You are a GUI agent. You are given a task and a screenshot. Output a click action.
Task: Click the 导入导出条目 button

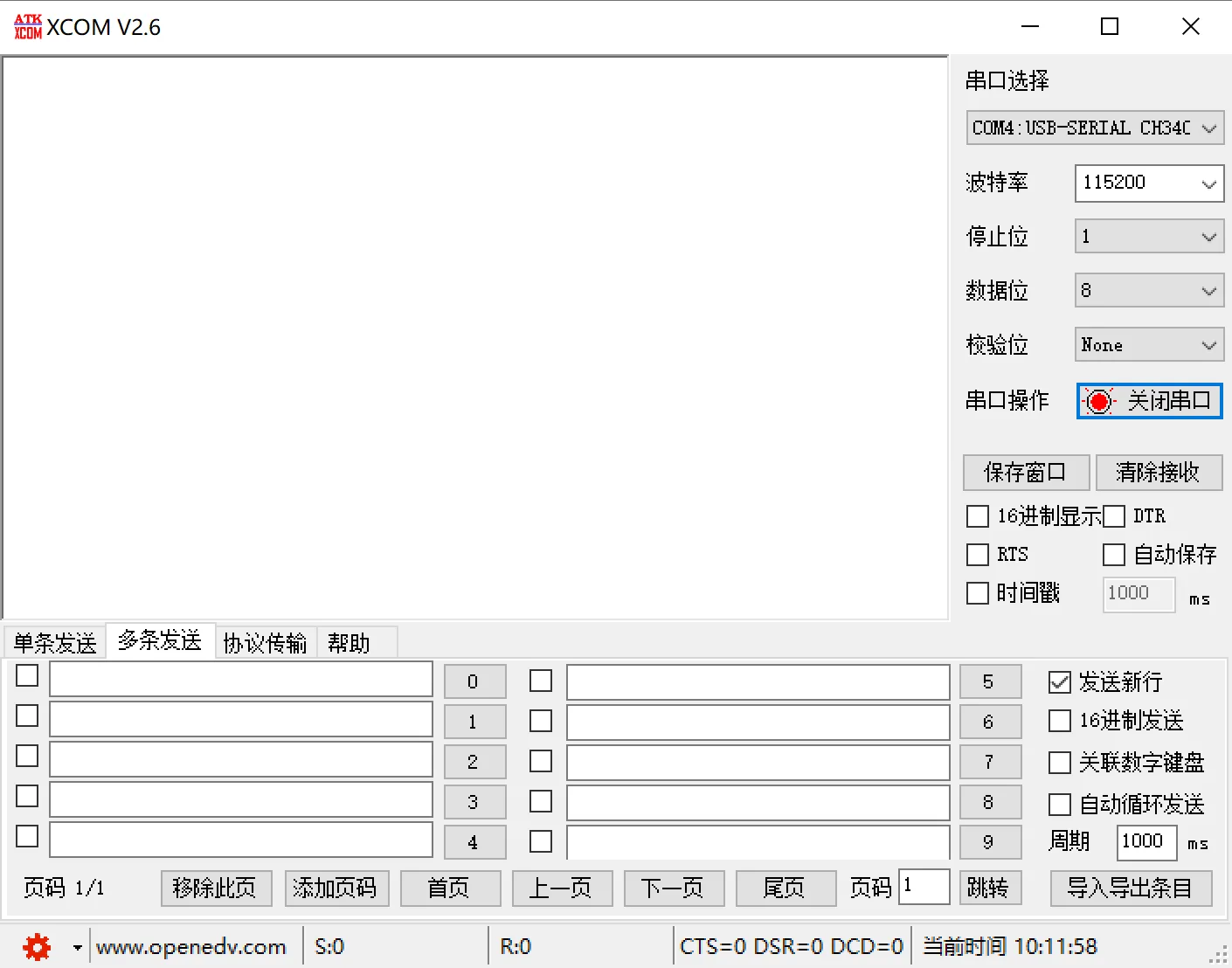pos(1131,888)
